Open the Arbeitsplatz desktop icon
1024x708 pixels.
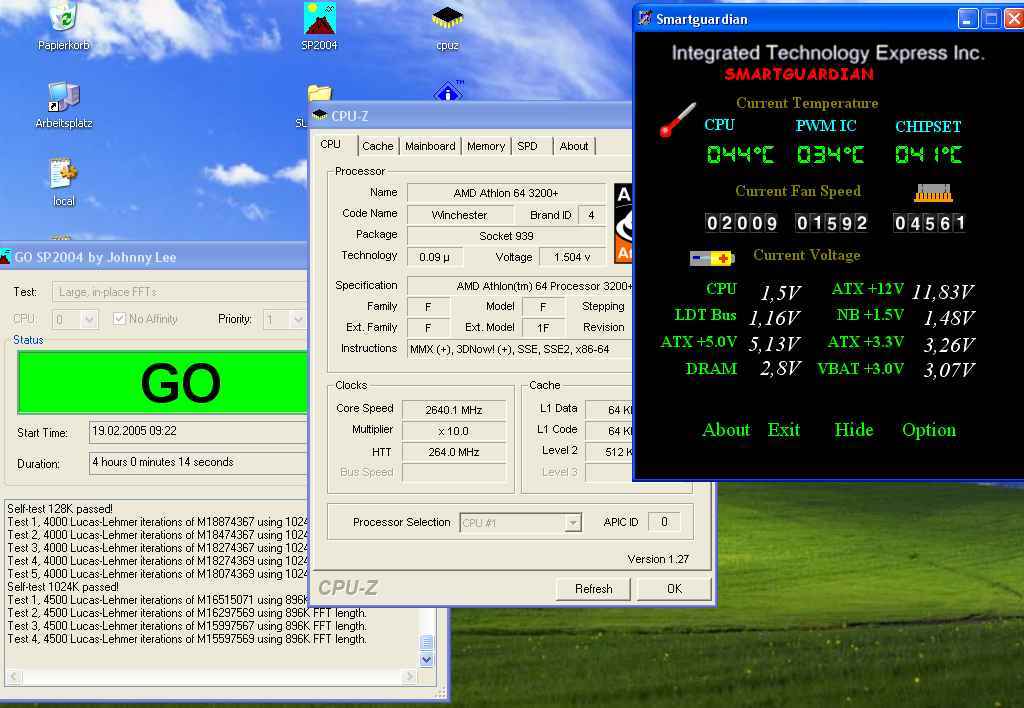coord(64,97)
